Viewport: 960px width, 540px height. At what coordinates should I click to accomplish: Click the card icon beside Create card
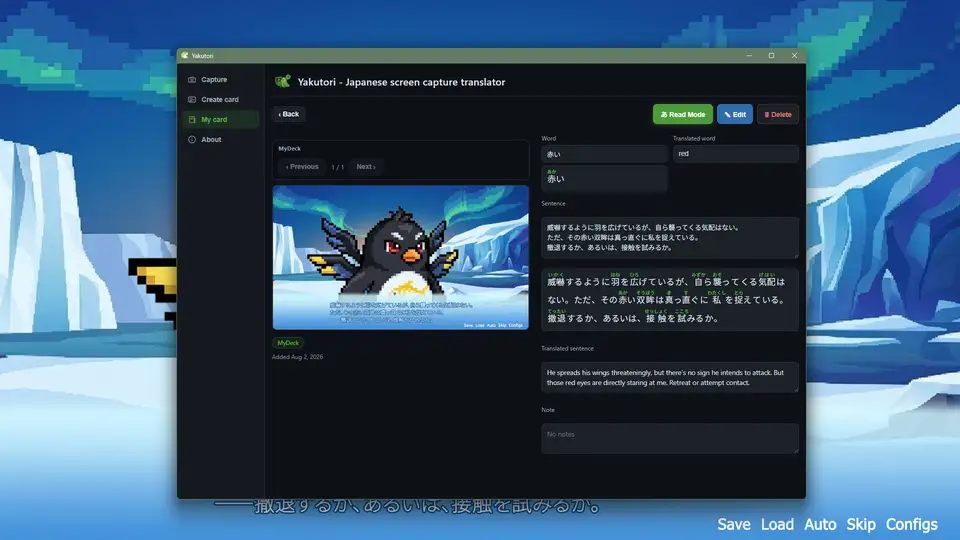pos(192,99)
